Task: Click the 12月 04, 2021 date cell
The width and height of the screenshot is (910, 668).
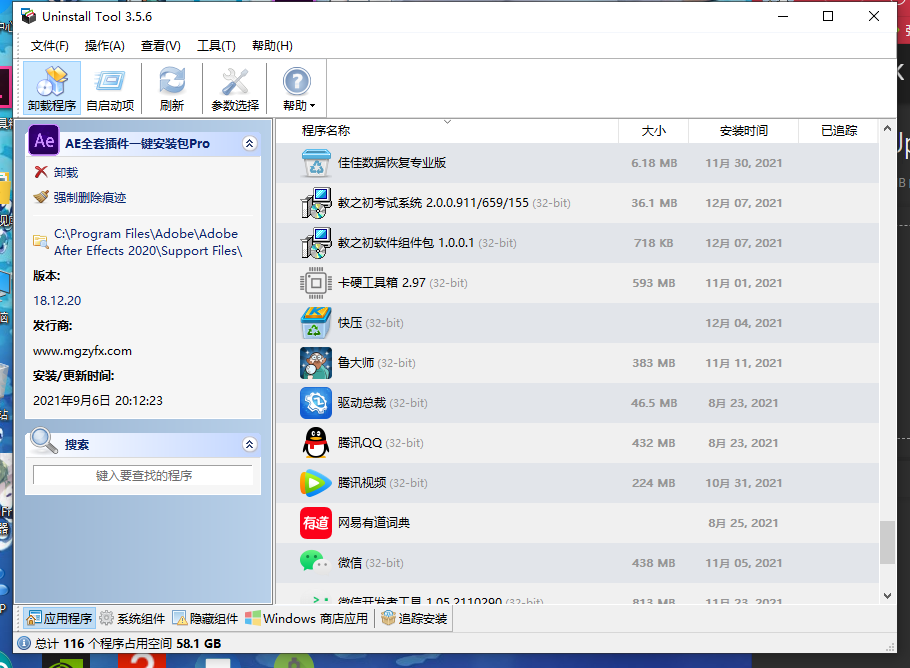Action: (743, 323)
